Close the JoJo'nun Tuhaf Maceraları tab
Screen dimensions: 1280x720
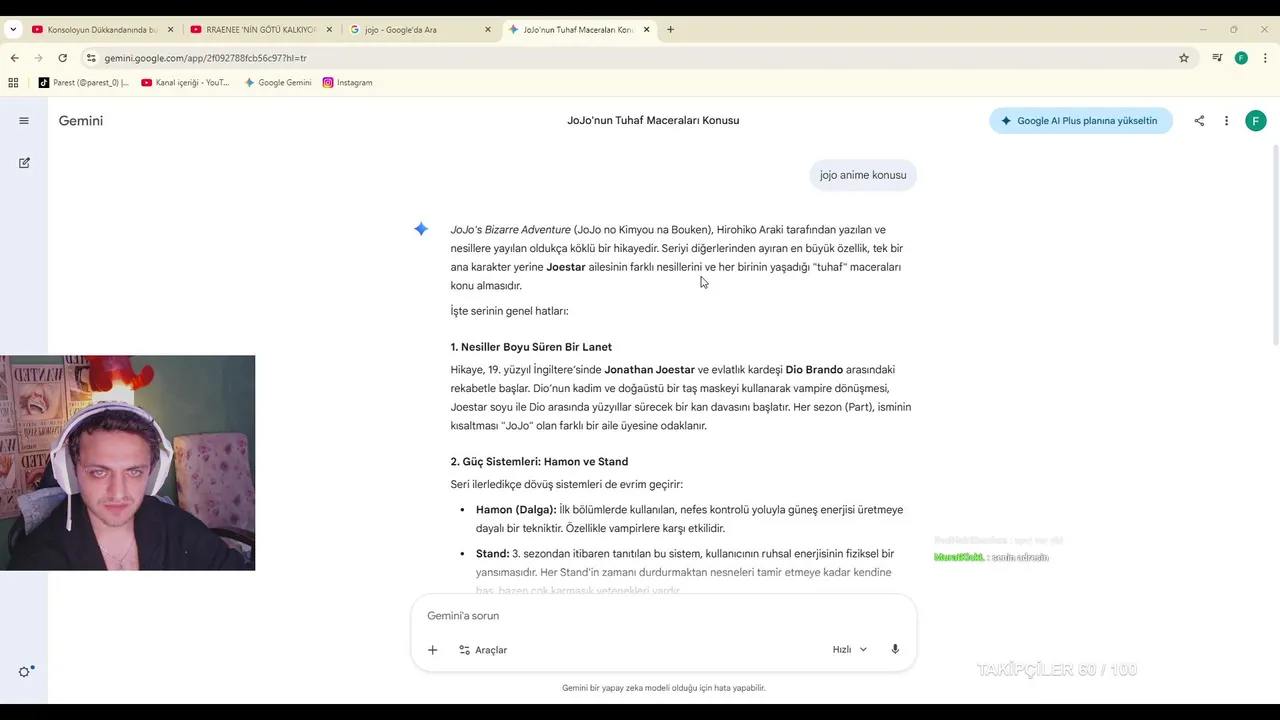coord(646,30)
